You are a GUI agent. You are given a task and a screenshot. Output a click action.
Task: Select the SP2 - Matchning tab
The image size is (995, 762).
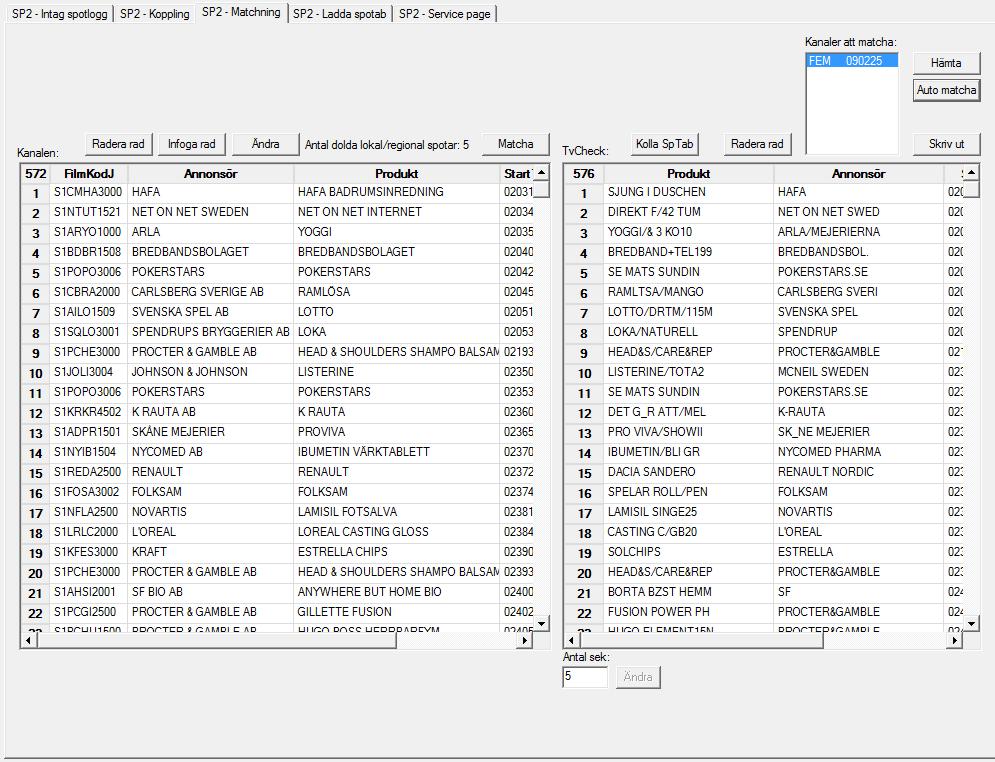pyautogui.click(x=241, y=12)
